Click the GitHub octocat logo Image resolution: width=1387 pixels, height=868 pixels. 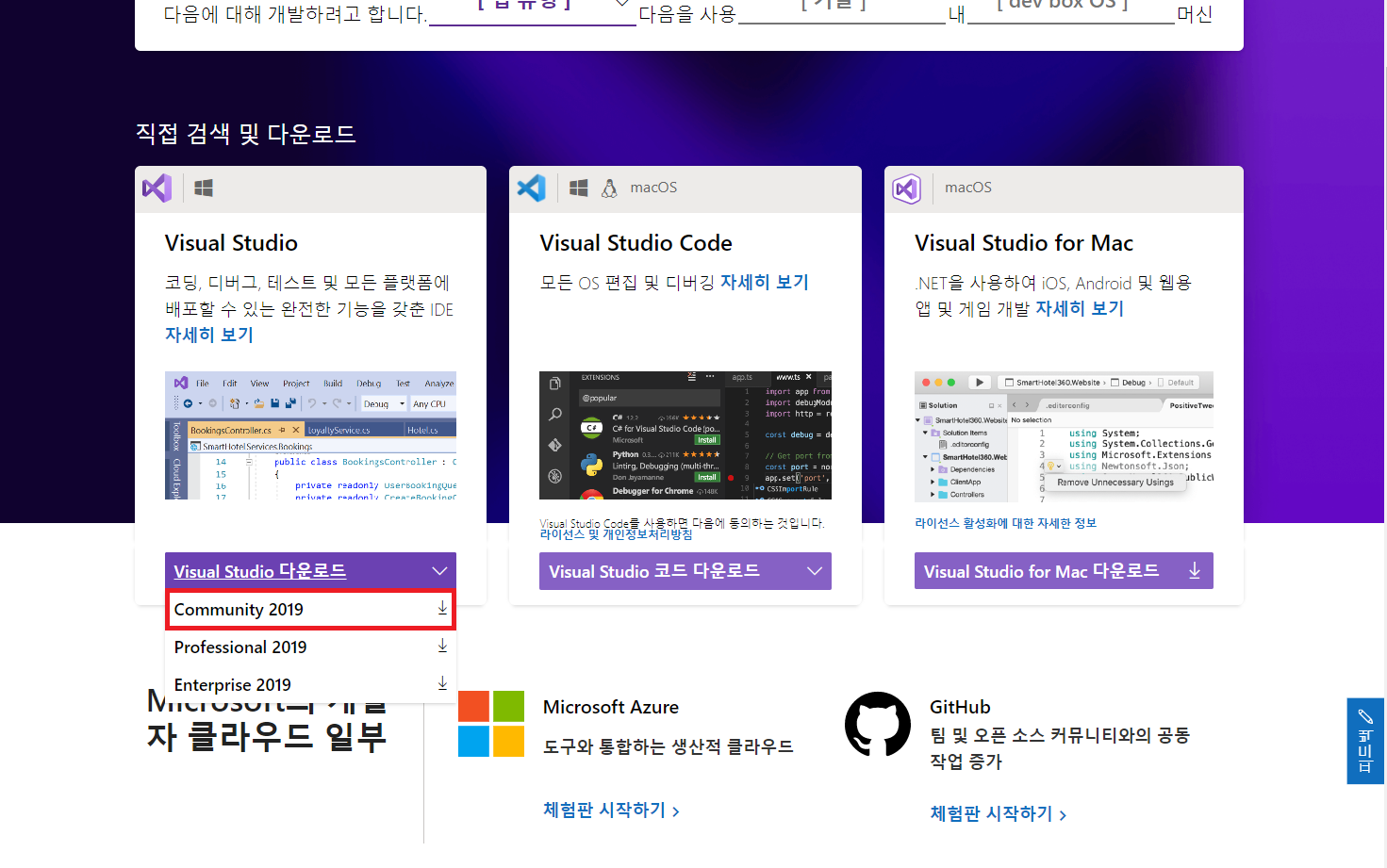[878, 724]
